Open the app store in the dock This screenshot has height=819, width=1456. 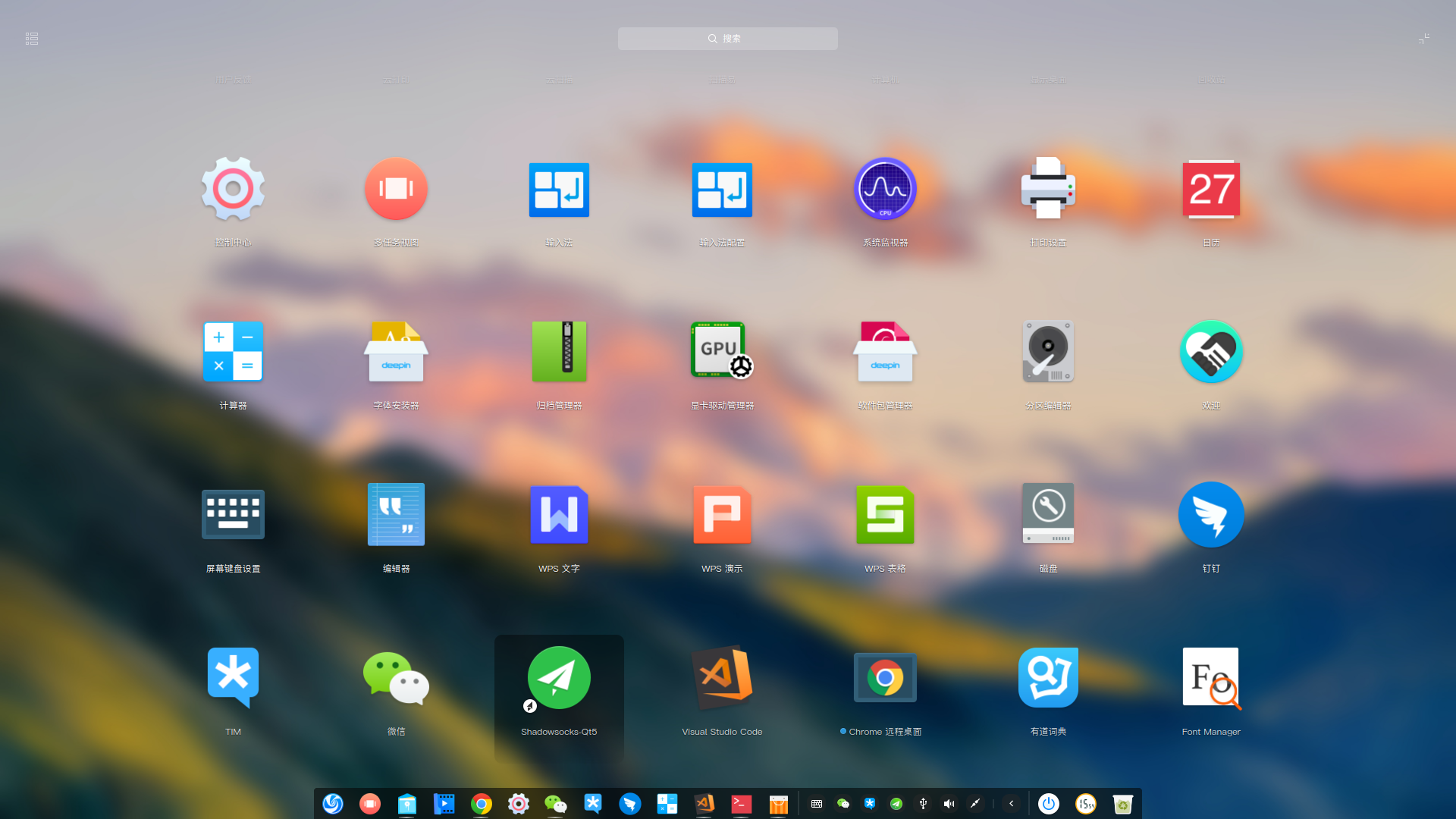(x=779, y=804)
